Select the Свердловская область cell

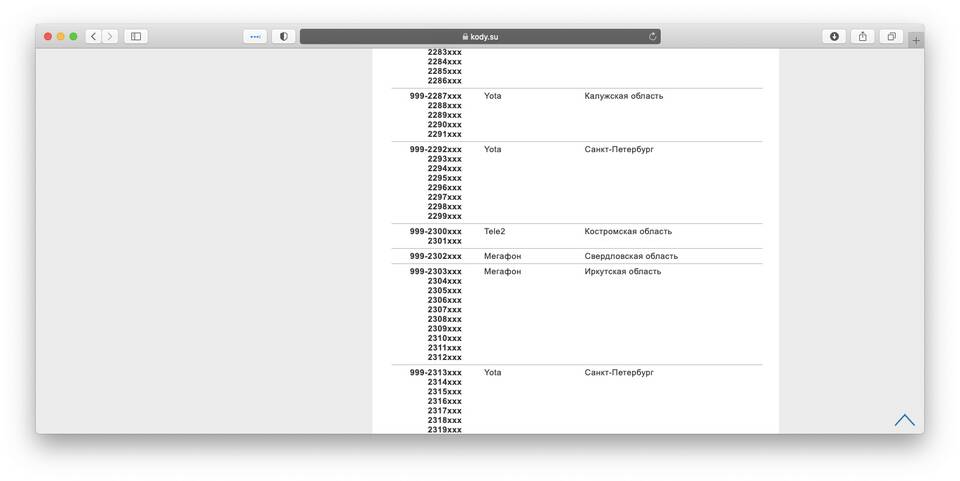point(631,256)
